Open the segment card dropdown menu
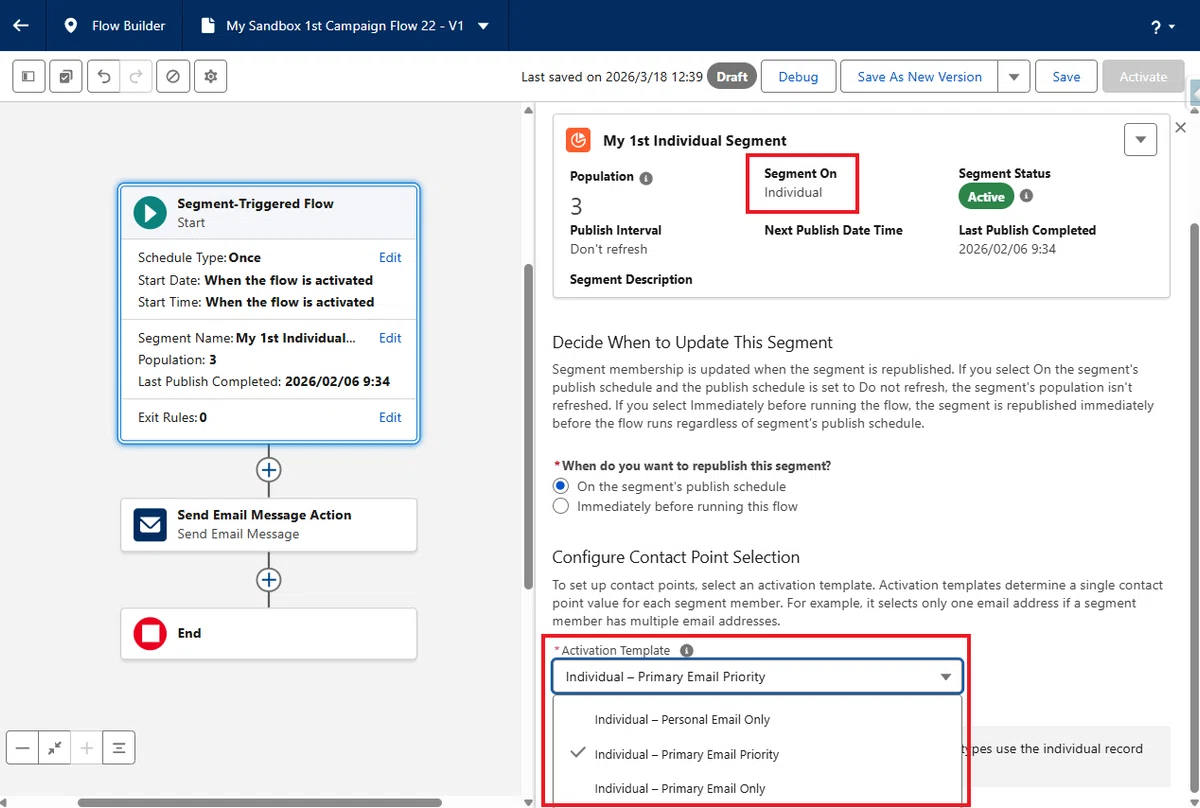1200x808 pixels. 1140,140
